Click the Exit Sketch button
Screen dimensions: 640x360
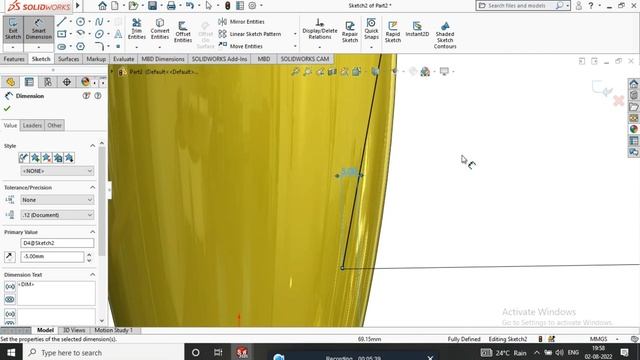coord(13,29)
